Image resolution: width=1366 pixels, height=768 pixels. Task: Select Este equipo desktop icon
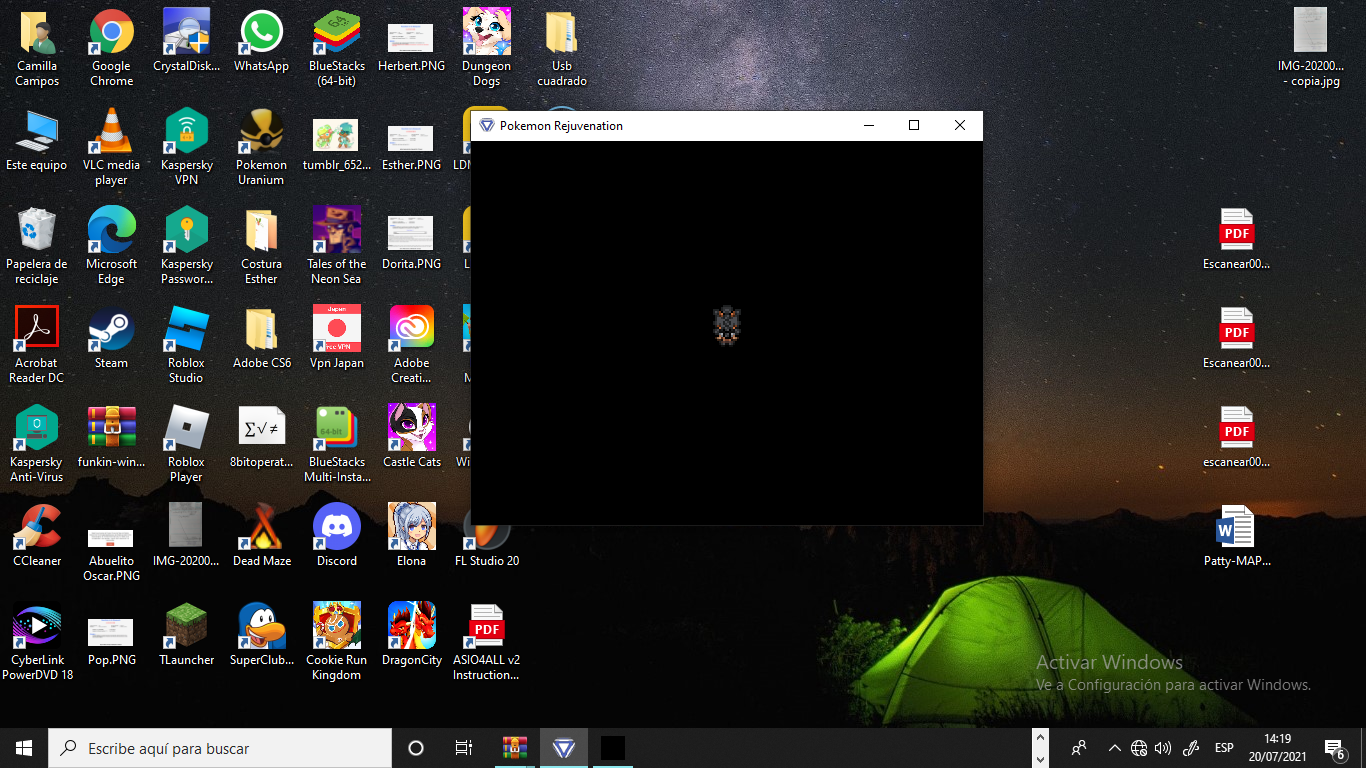(x=37, y=132)
